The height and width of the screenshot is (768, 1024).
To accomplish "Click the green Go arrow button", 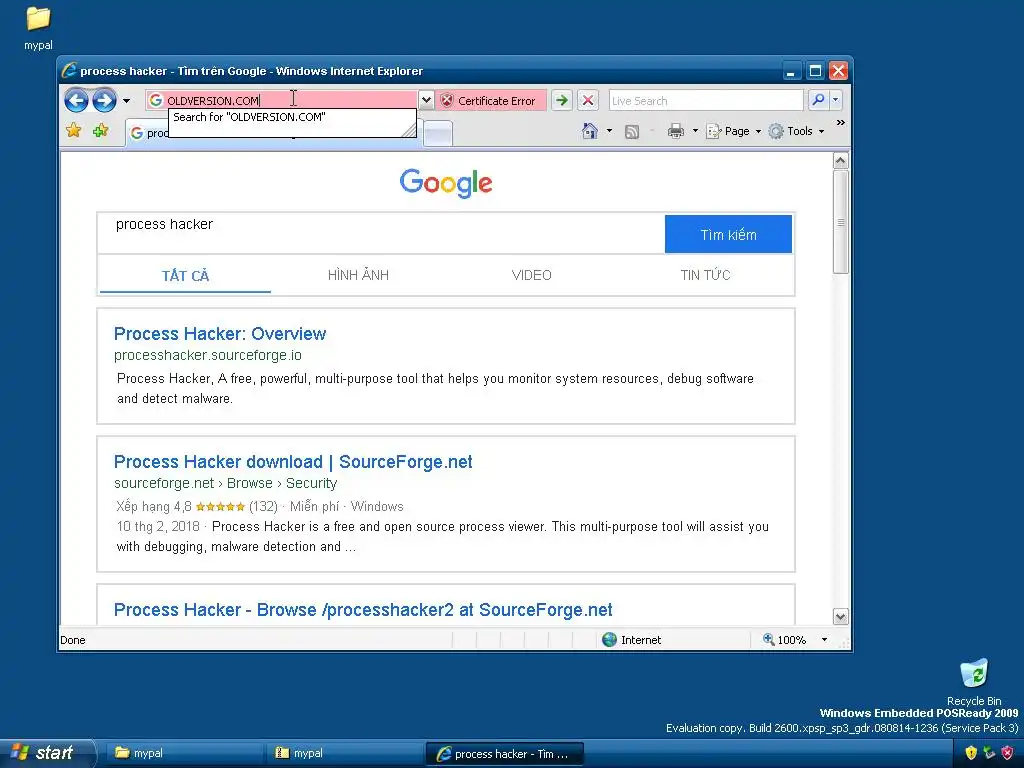I will [x=561, y=101].
